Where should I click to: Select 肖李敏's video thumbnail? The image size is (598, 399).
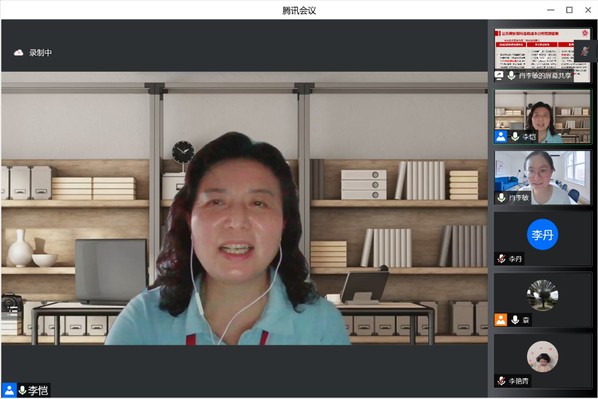click(x=542, y=178)
